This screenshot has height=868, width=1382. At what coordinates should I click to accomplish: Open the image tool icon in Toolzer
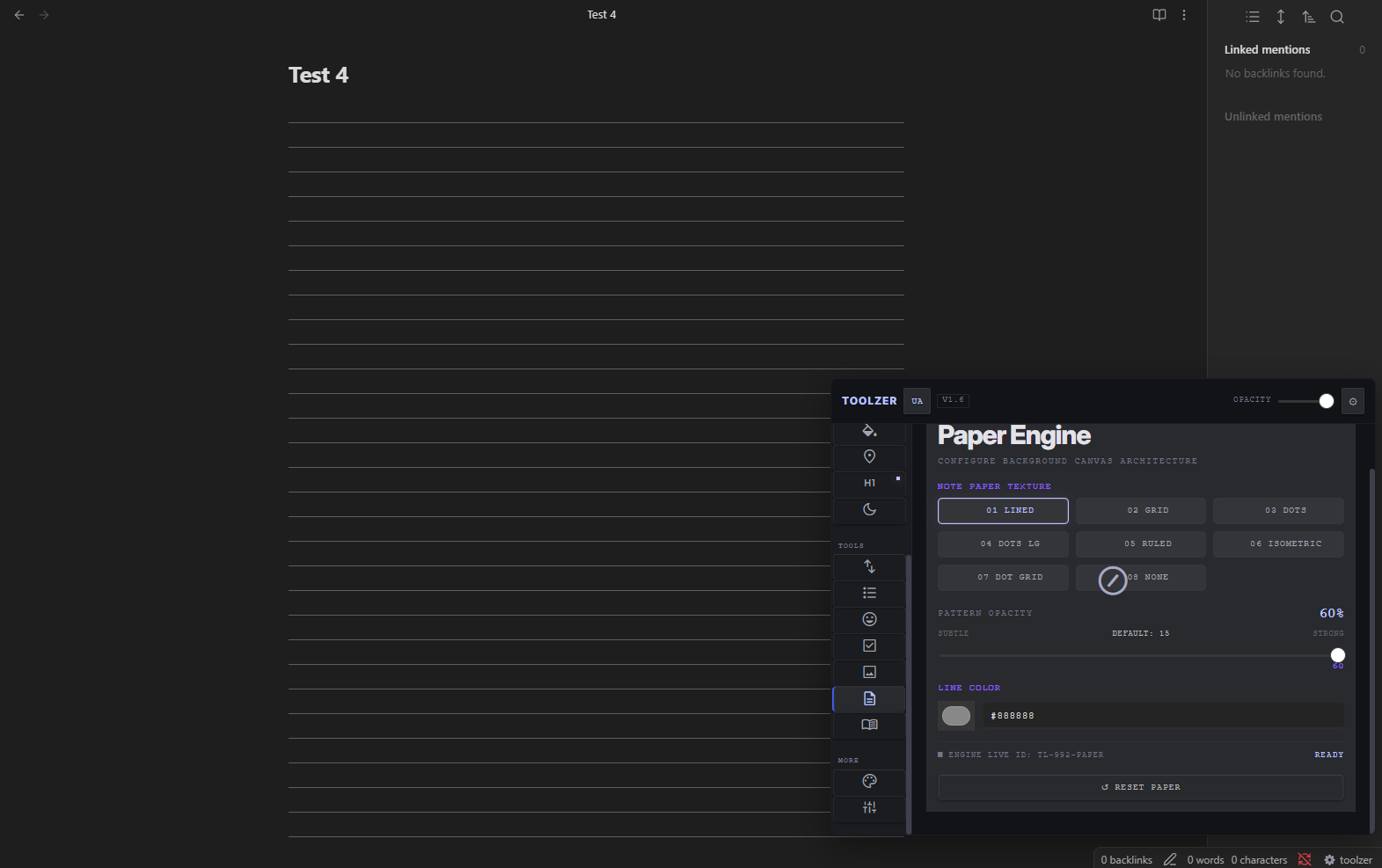tap(869, 672)
